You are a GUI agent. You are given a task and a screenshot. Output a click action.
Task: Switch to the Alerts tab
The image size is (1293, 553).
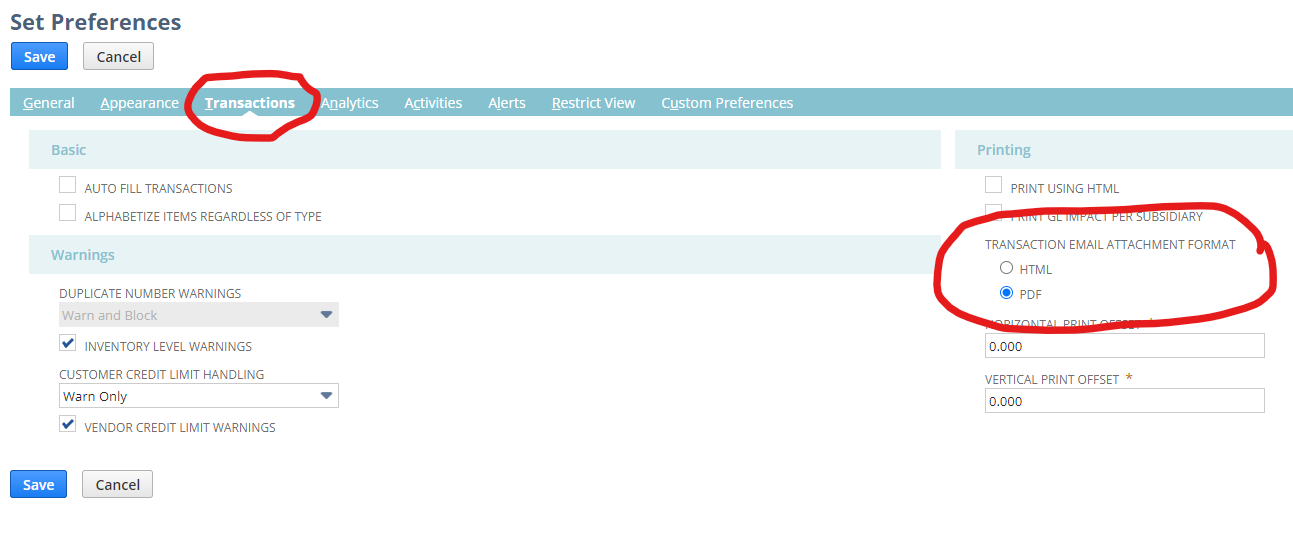point(507,103)
